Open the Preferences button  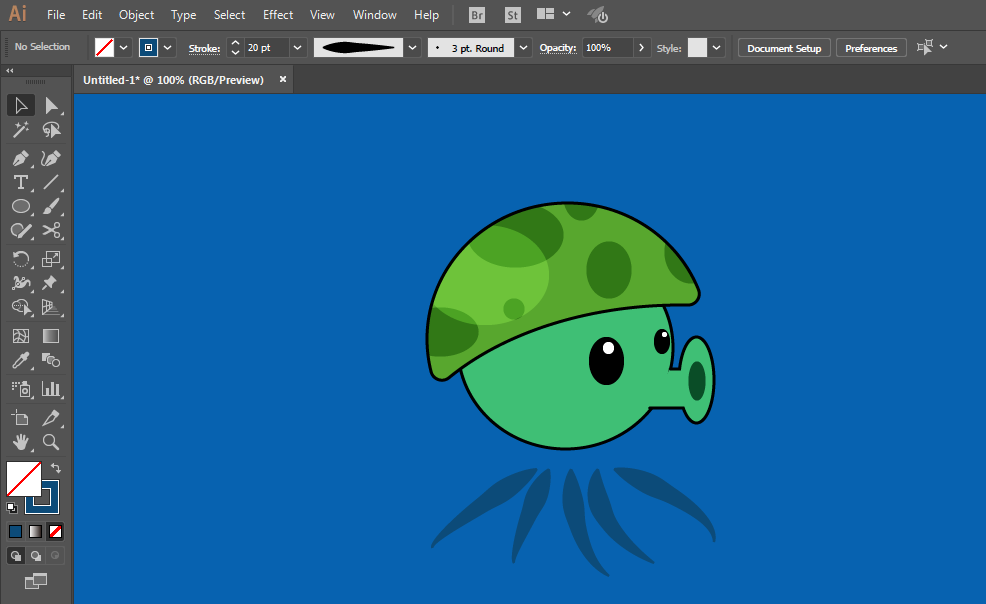pos(871,48)
